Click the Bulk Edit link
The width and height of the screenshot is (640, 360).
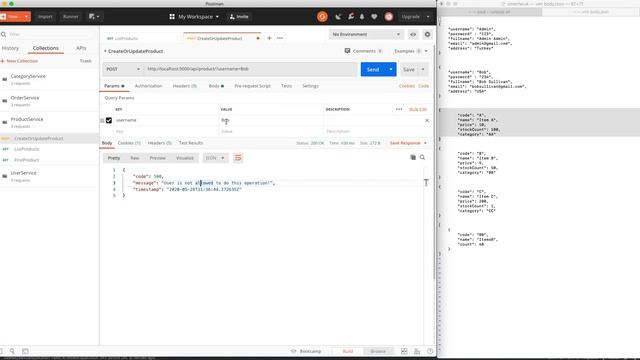tap(418, 109)
